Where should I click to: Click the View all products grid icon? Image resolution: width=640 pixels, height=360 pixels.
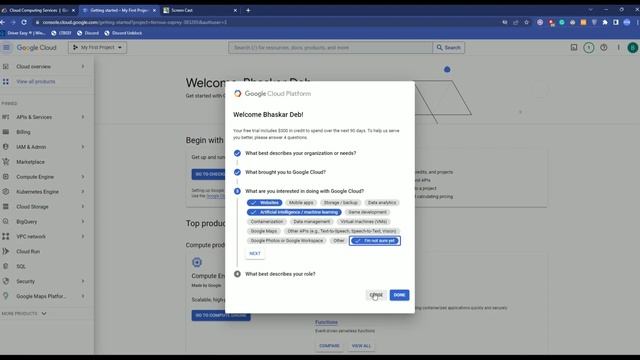pos(6,82)
